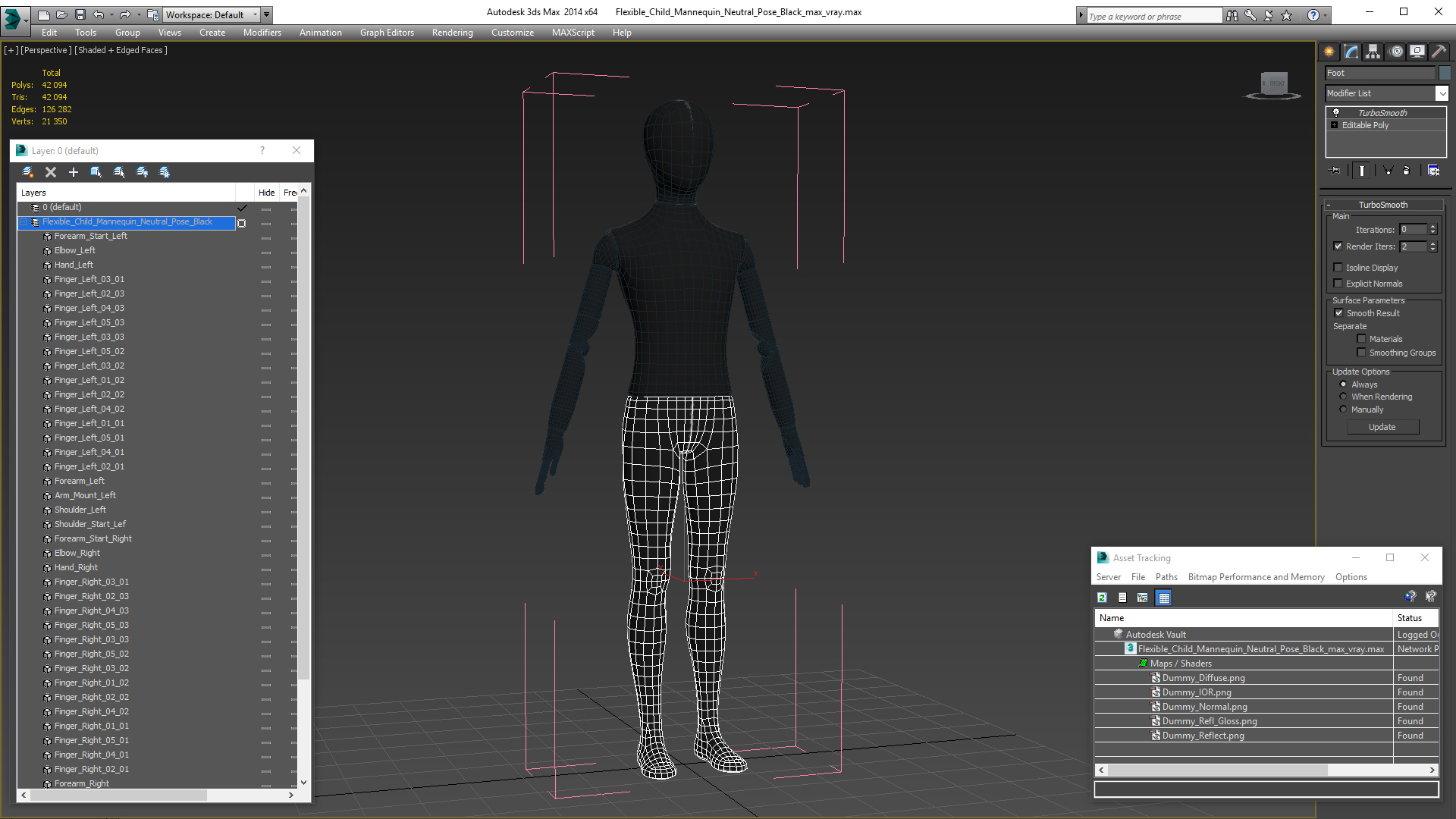The width and height of the screenshot is (1456, 819).
Task: Click the binoculars search icon in title bar
Action: [x=1232, y=15]
